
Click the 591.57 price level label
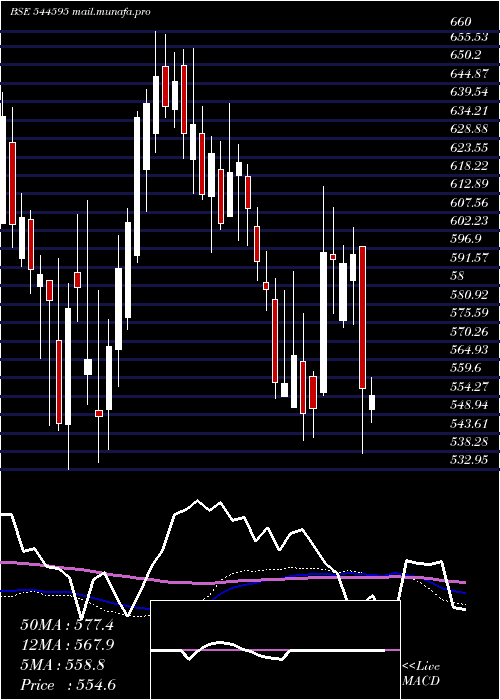[x=469, y=258]
